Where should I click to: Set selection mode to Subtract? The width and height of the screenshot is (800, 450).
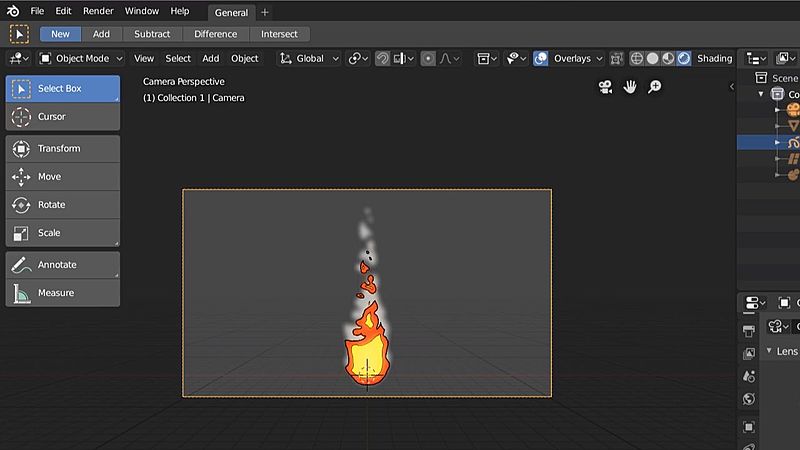tap(152, 34)
